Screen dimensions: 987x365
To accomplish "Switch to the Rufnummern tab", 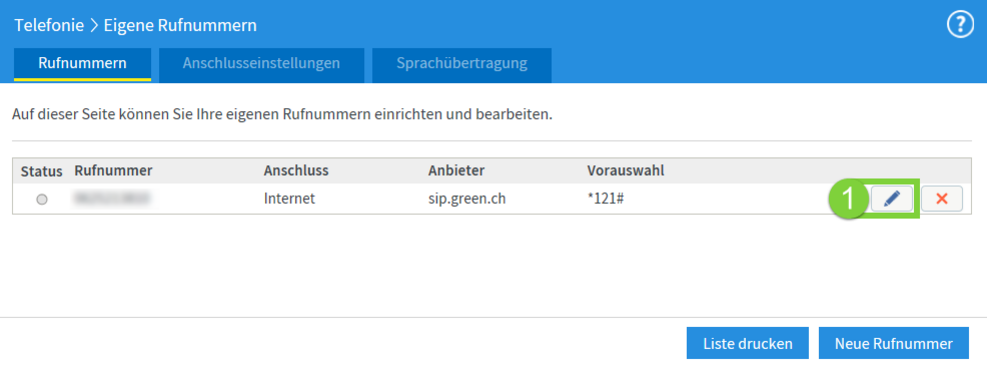I will click(x=82, y=64).
